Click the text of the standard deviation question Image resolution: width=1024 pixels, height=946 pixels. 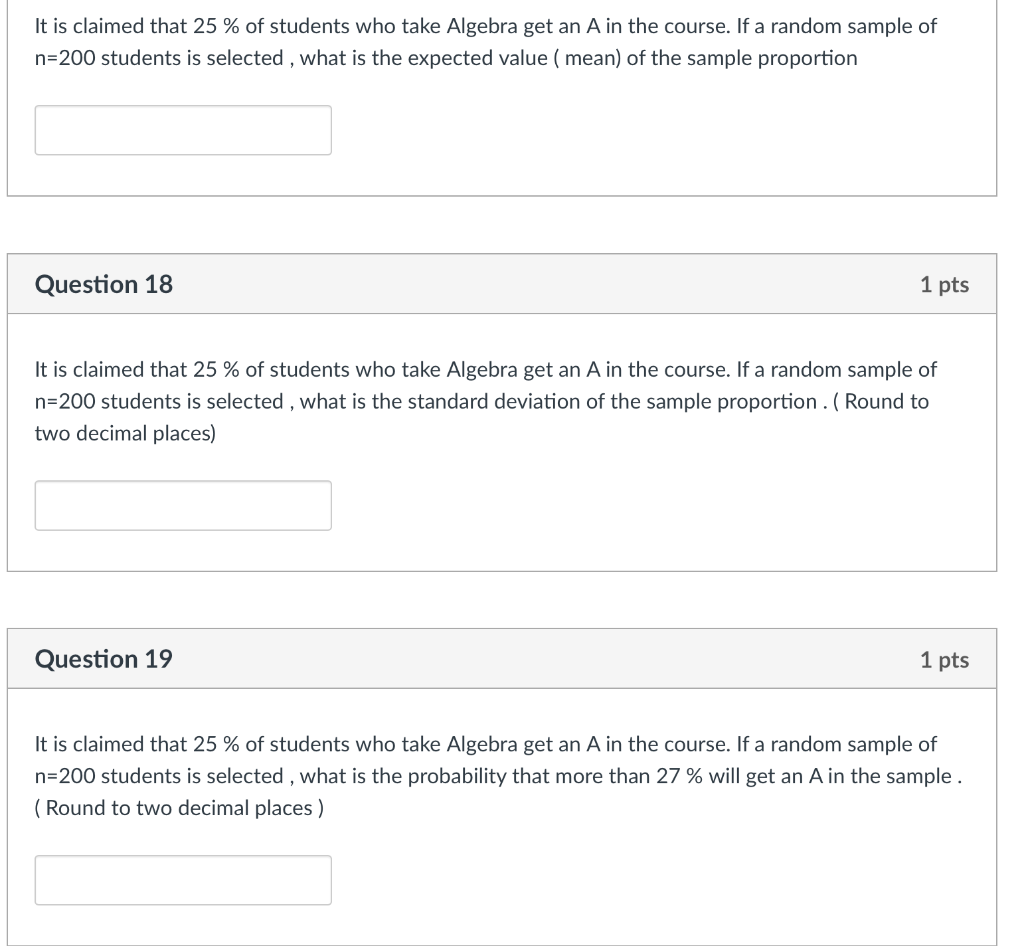[485, 401]
